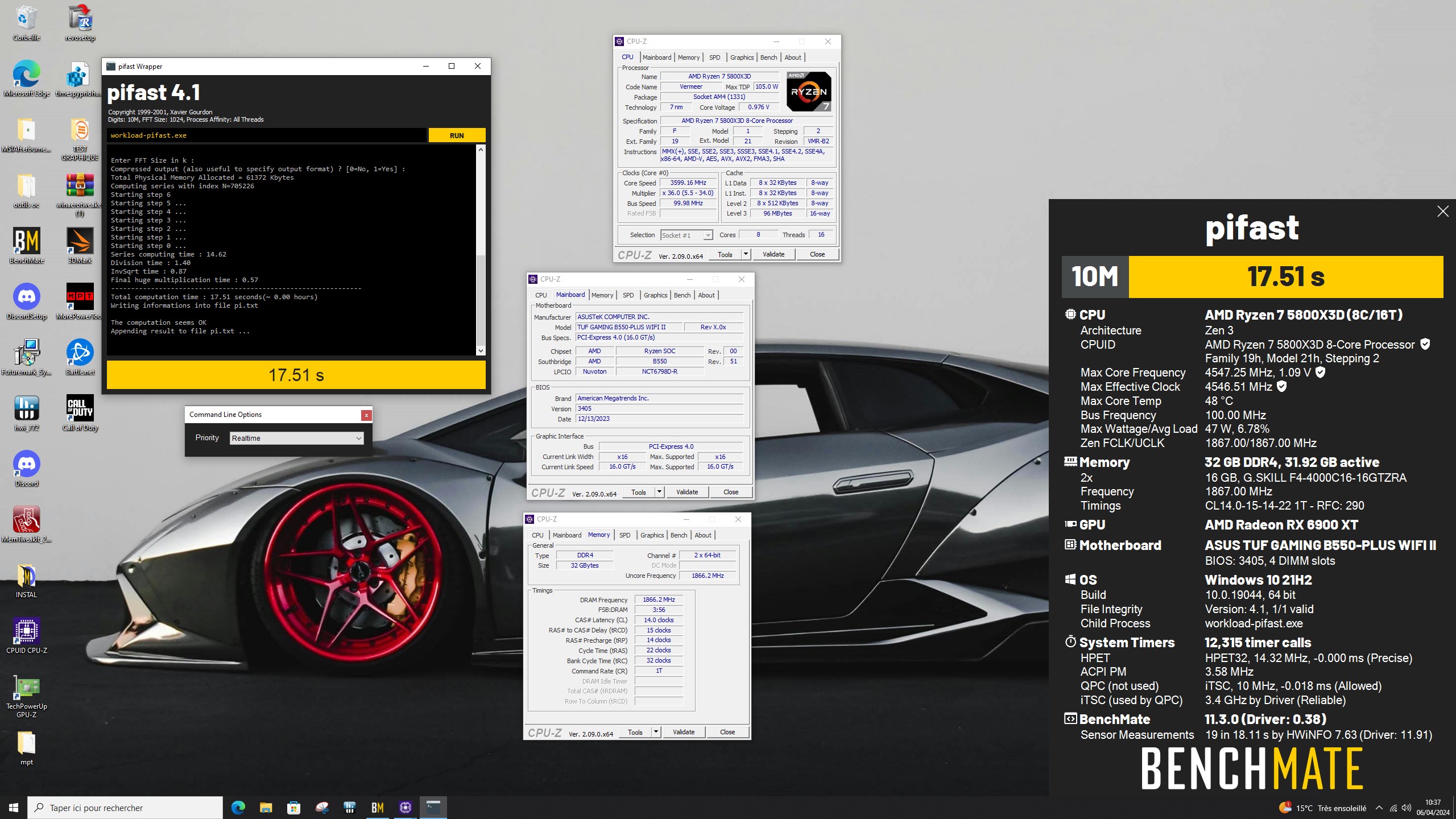1456x819 pixels.
Task: Select Graphics tab in CPU-Z Mainboard window
Action: [655, 295]
